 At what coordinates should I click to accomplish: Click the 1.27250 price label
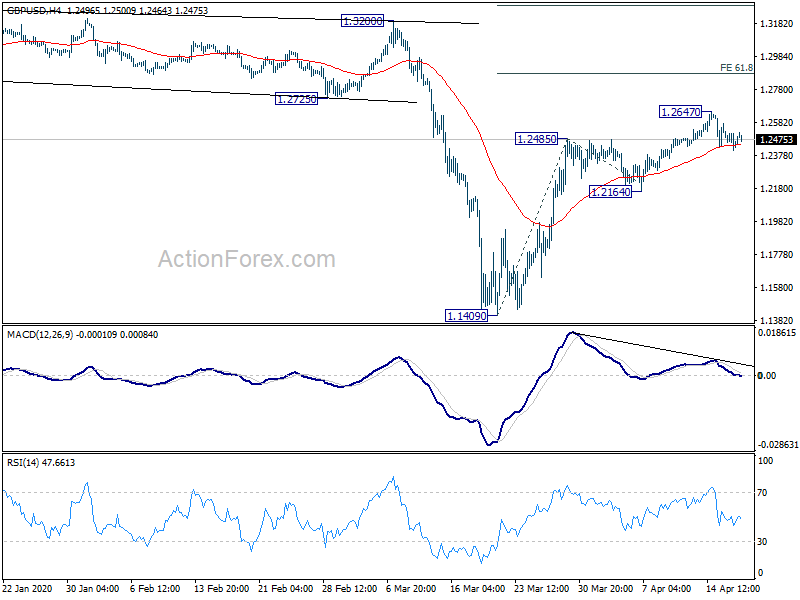[296, 99]
